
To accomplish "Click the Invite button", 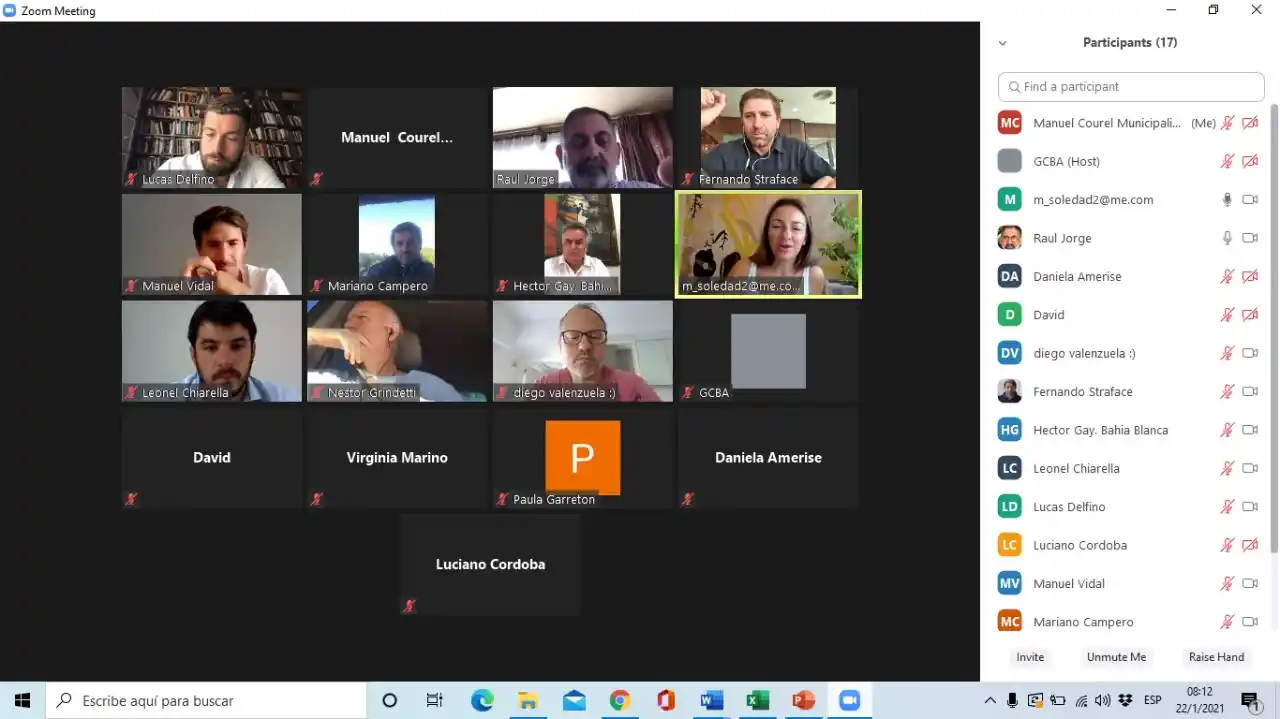I will coord(1030,657).
